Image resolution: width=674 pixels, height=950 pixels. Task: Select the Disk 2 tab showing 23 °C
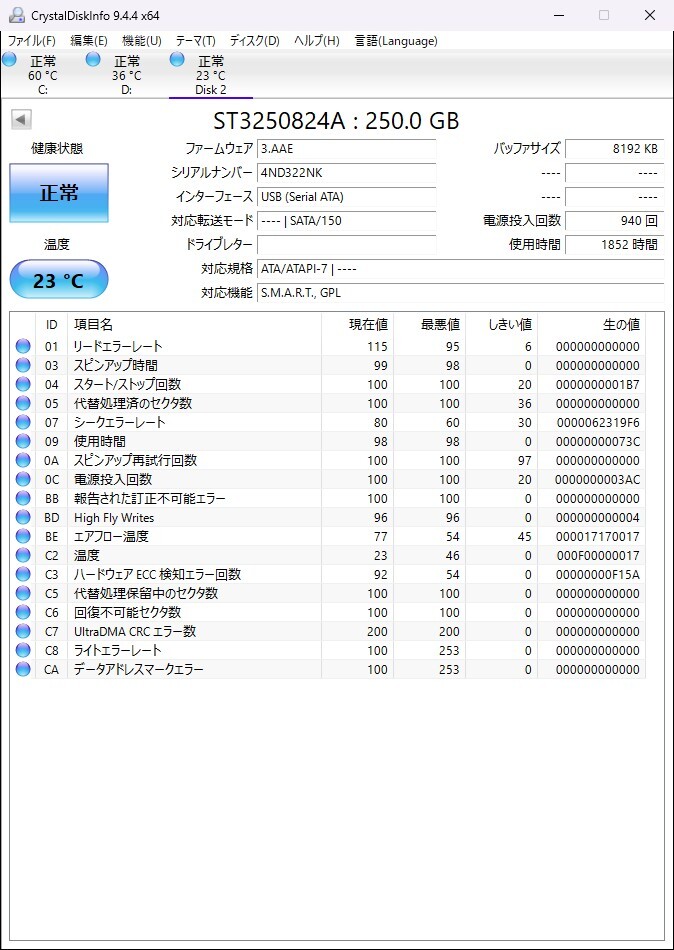tap(210, 75)
